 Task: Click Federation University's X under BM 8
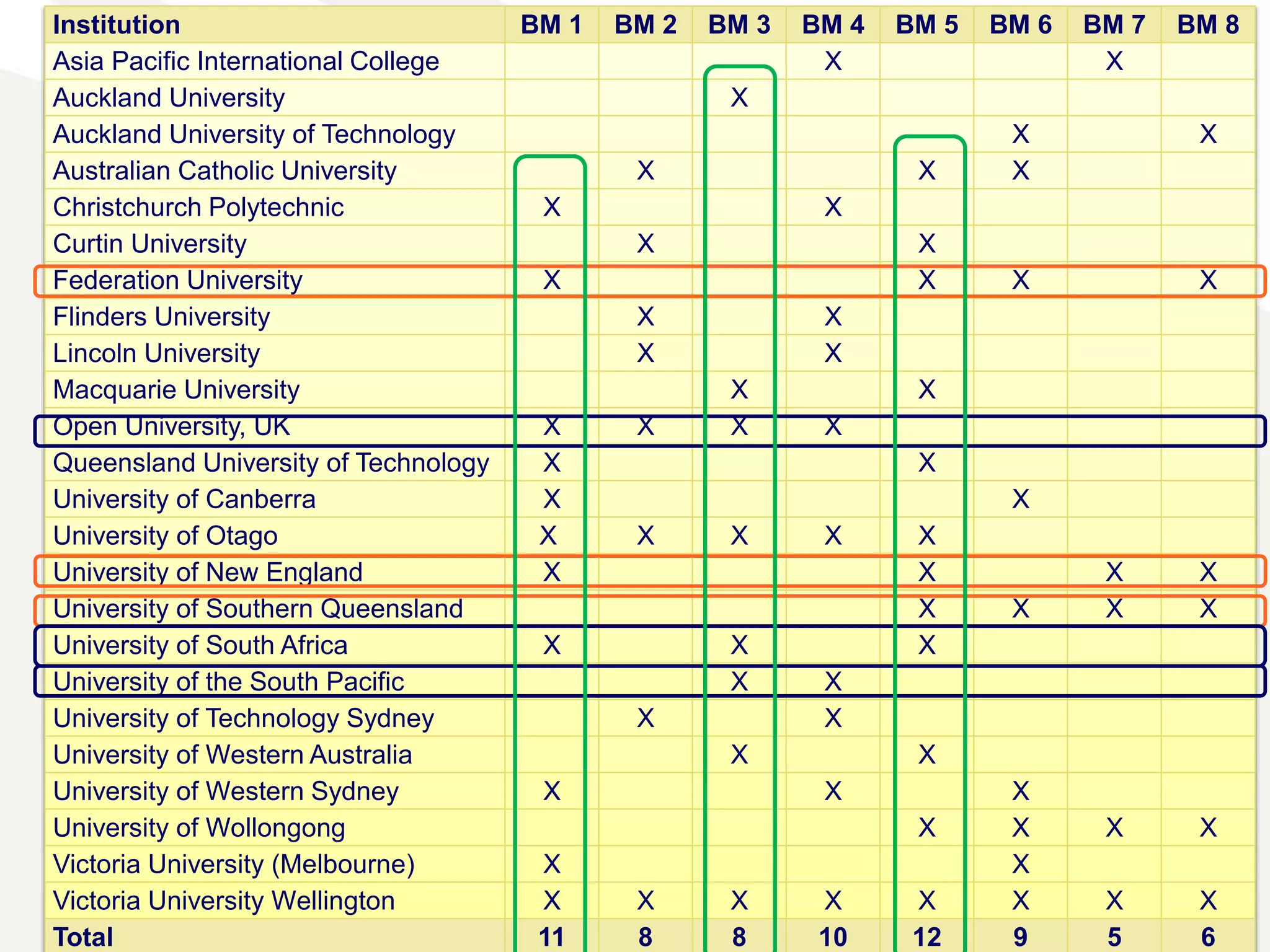click(1208, 280)
